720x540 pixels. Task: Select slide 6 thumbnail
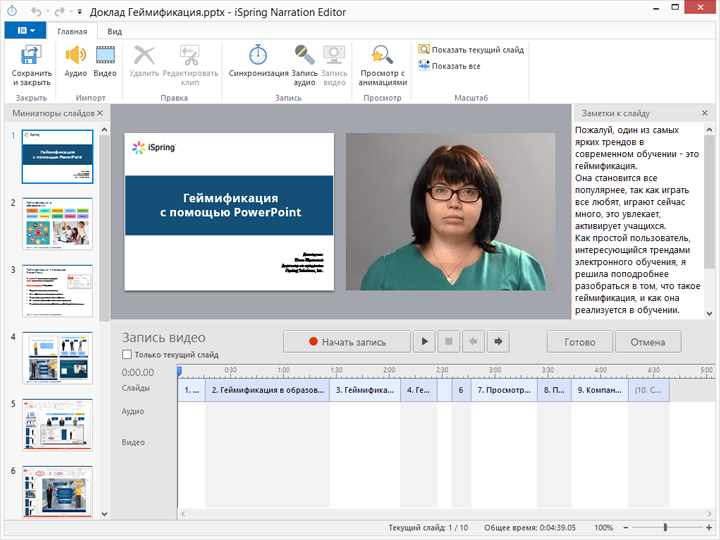(57, 492)
